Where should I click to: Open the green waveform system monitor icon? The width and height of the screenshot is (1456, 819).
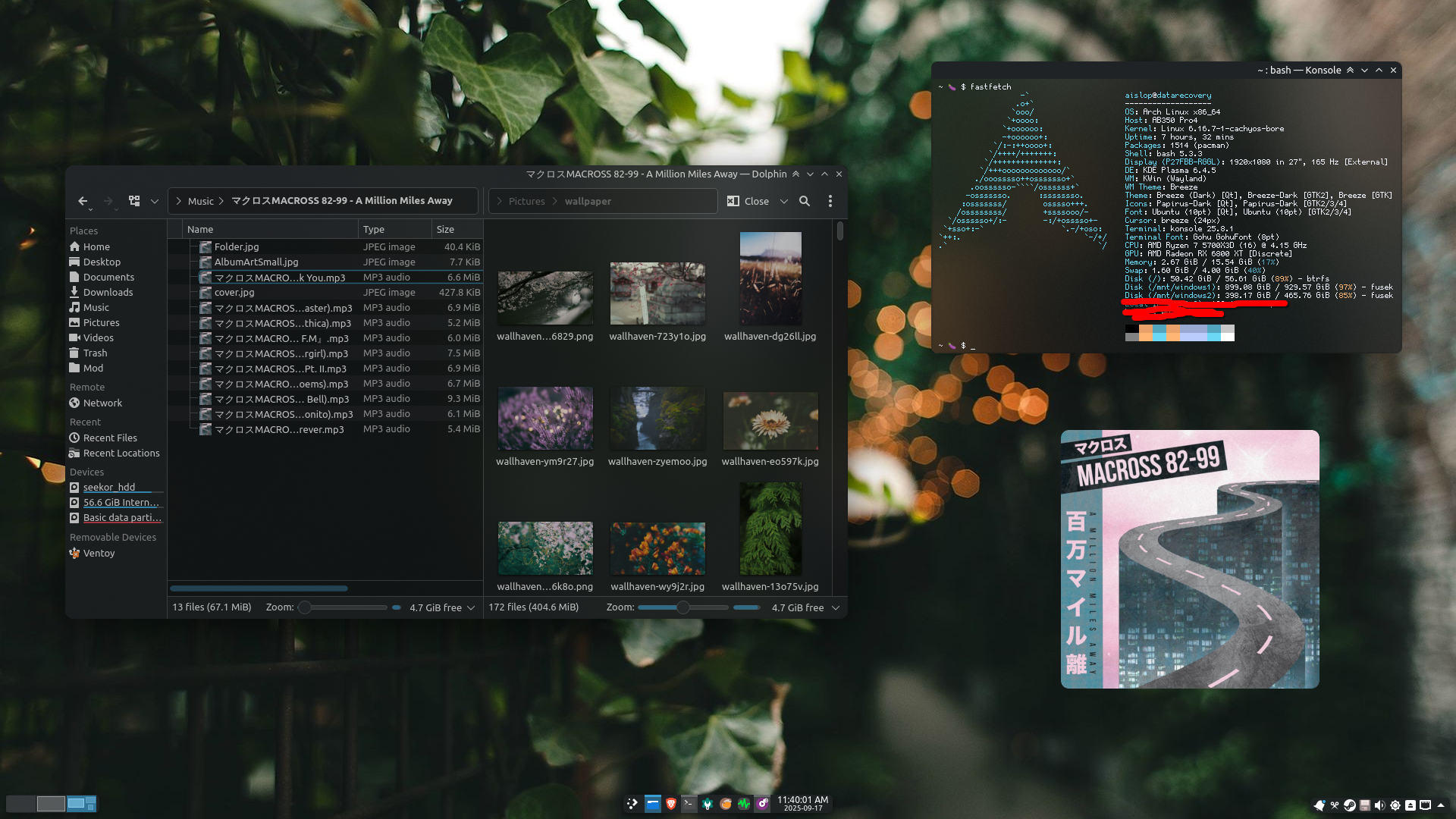[744, 804]
